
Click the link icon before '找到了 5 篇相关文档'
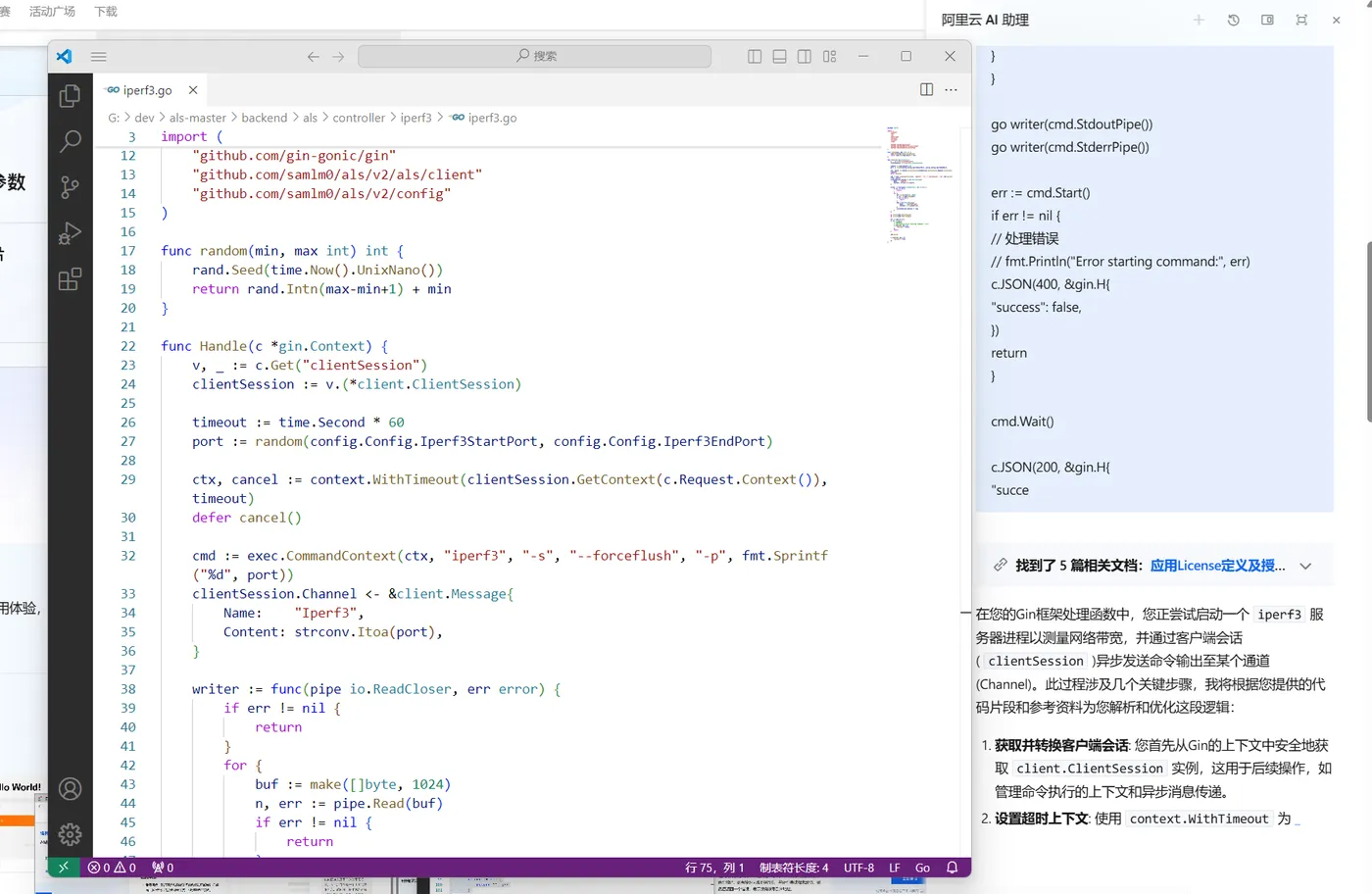click(1000, 565)
